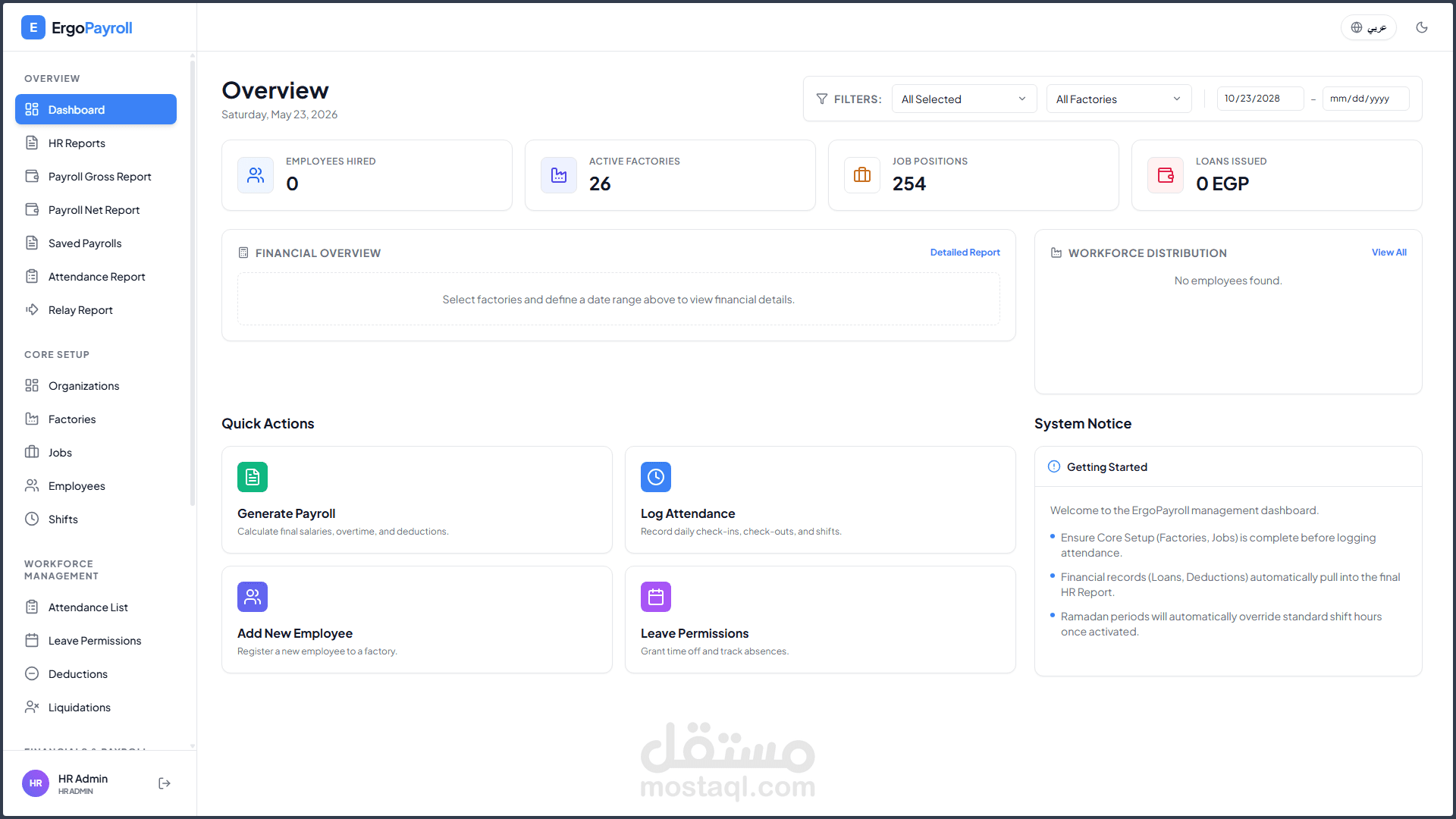The width and height of the screenshot is (1456, 819).
Task: Click the purple Leave Permissions calendar icon
Action: coord(656,597)
